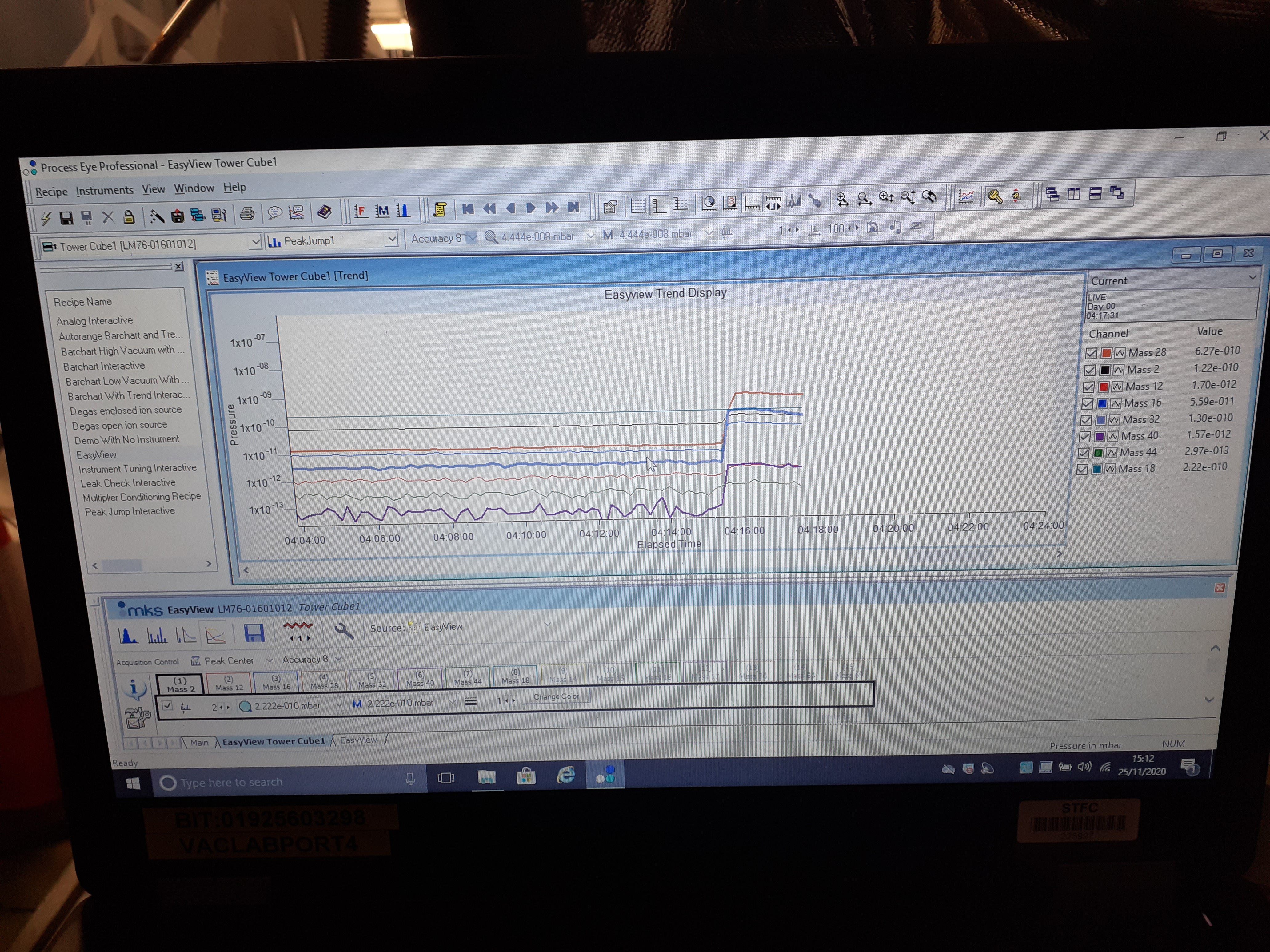Viewport: 1270px width, 952px height.
Task: Open the PeakJump1 dropdown
Action: (392, 239)
